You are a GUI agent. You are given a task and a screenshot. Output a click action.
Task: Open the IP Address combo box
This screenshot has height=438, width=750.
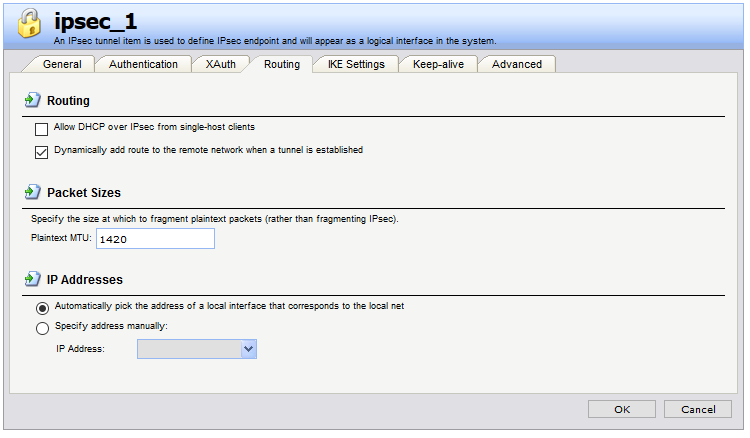click(189, 348)
